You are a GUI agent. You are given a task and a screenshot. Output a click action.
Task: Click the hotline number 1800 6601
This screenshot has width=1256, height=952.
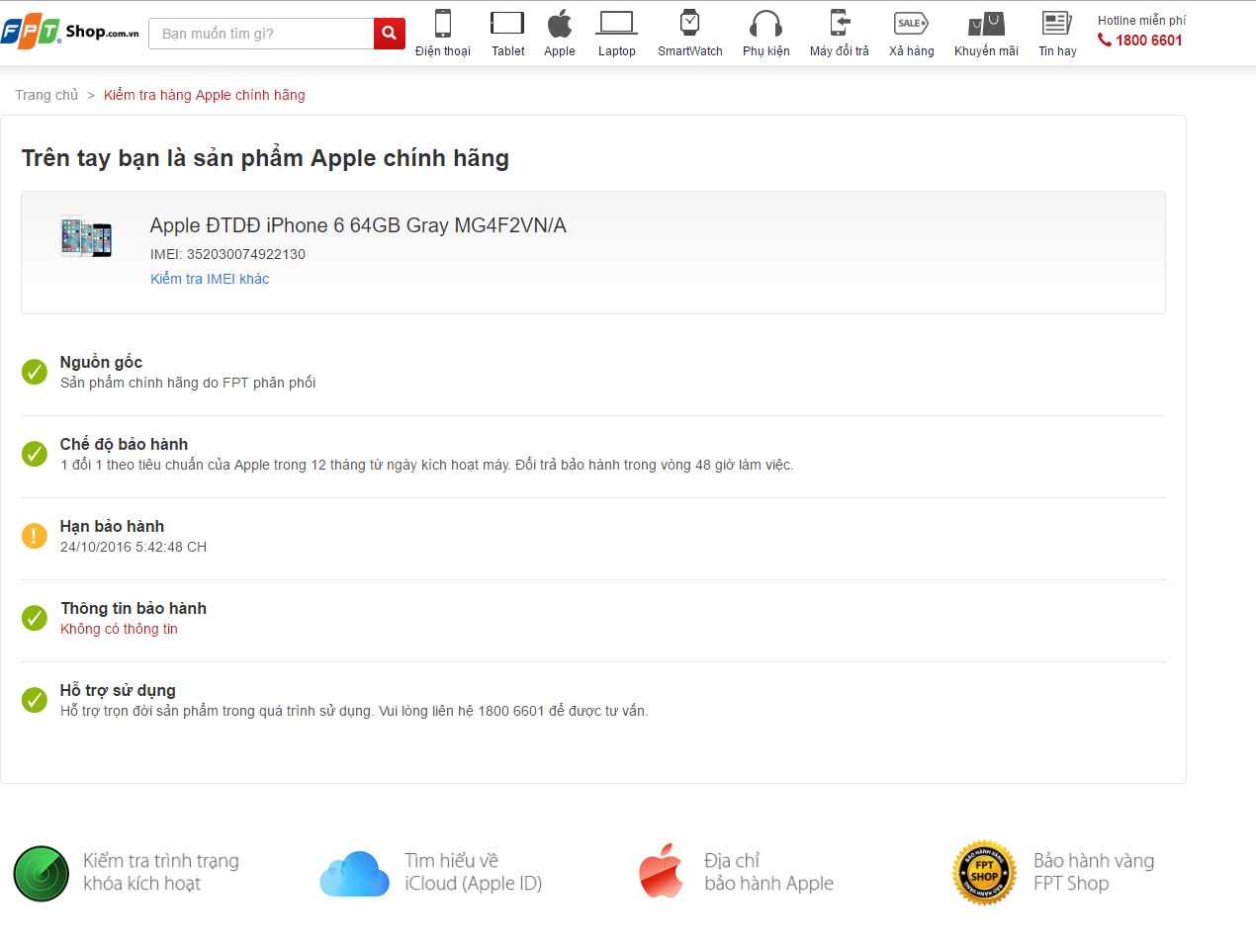[1148, 41]
